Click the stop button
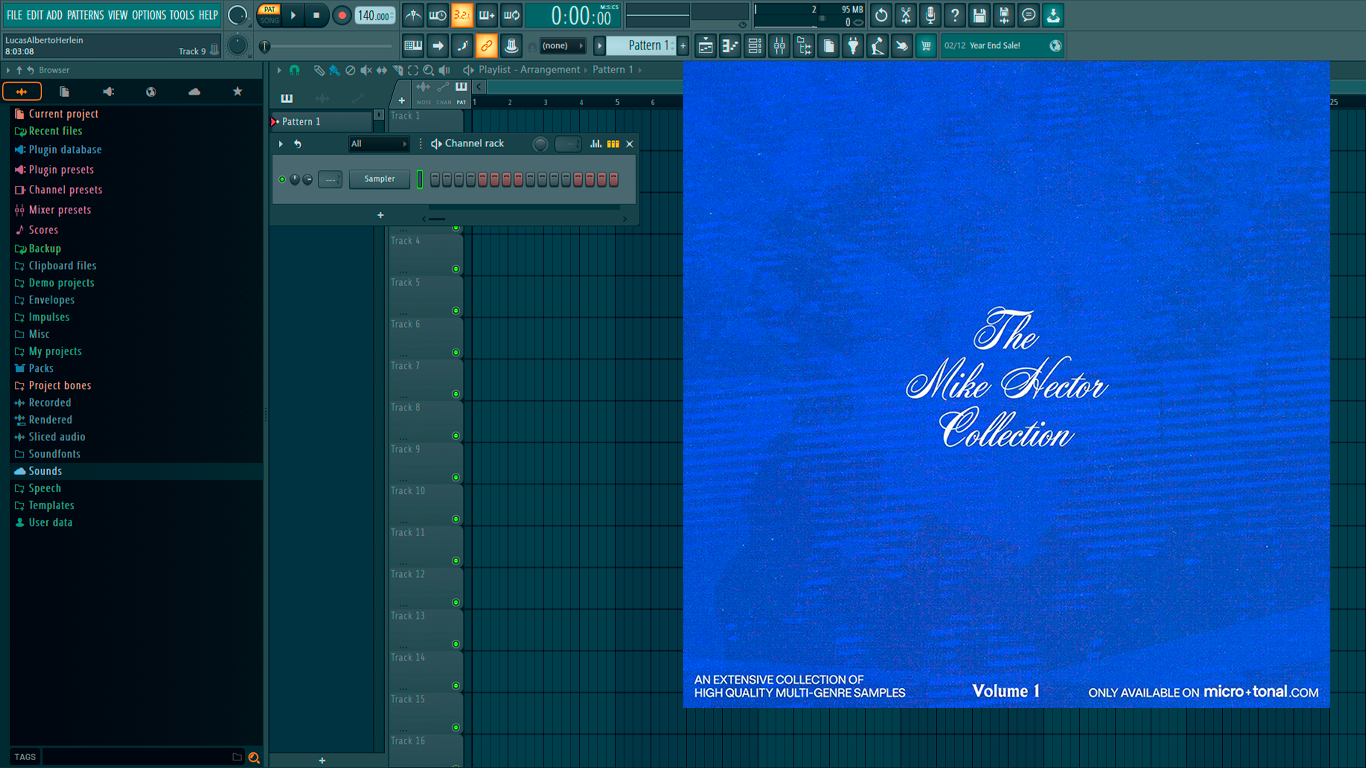Viewport: 1366px width, 768px height. coord(316,15)
